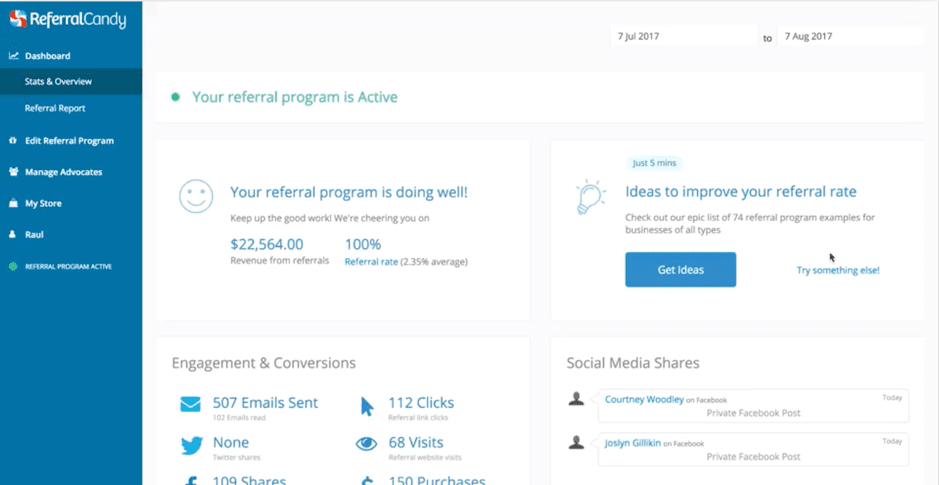Open My Store in sidebar
The height and width of the screenshot is (485, 939).
coord(43,203)
